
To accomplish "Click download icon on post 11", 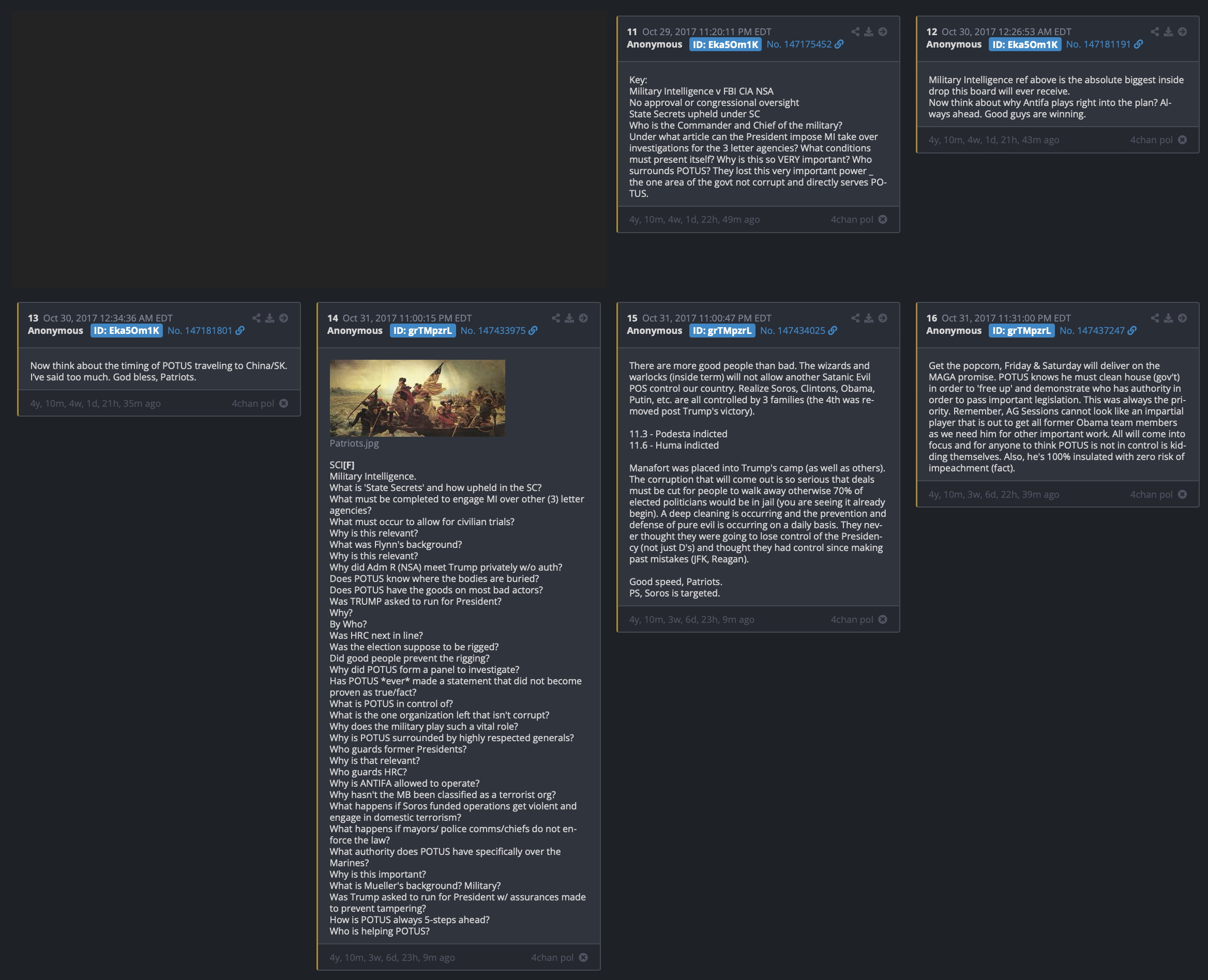I will point(869,32).
